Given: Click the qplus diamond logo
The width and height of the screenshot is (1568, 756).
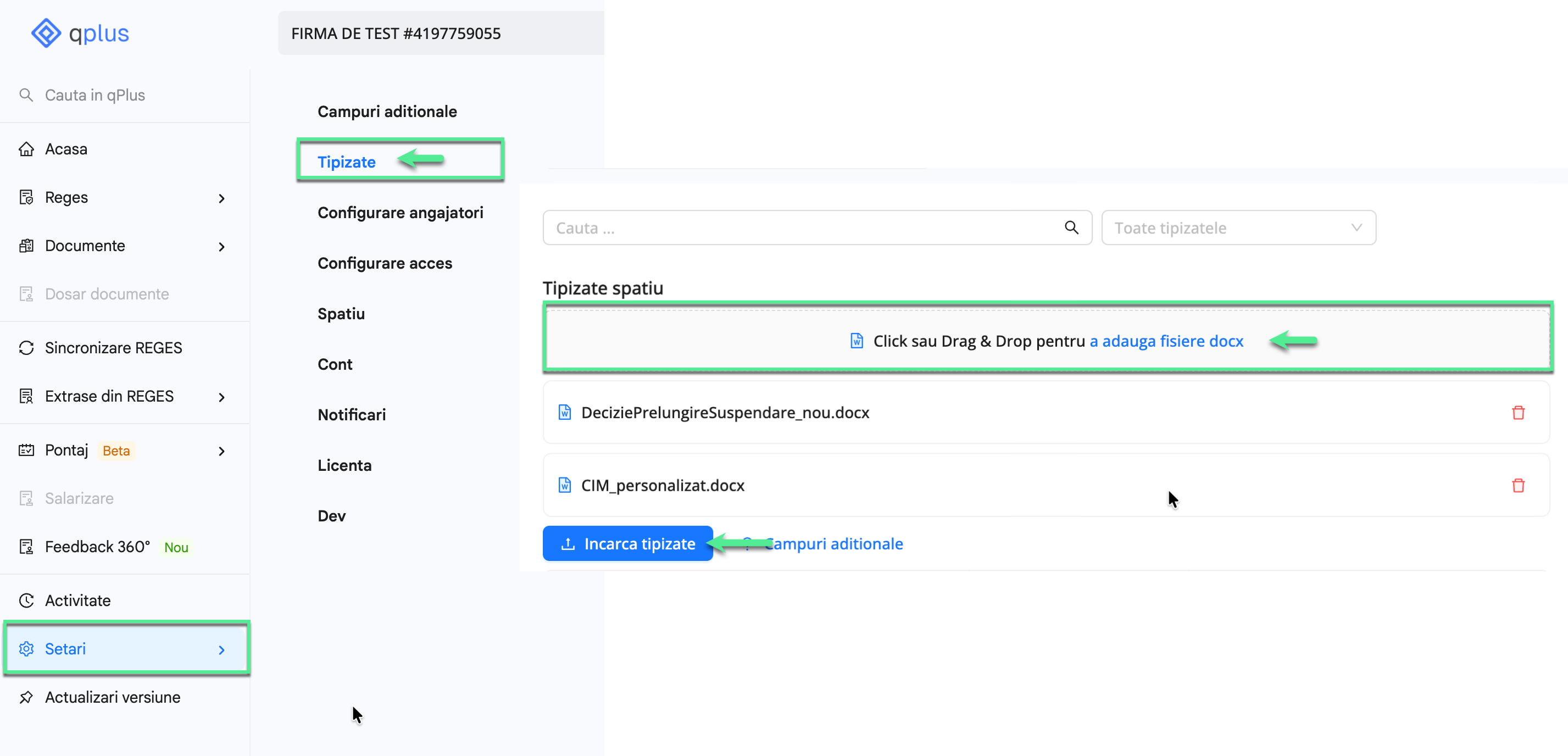Looking at the screenshot, I should [46, 33].
